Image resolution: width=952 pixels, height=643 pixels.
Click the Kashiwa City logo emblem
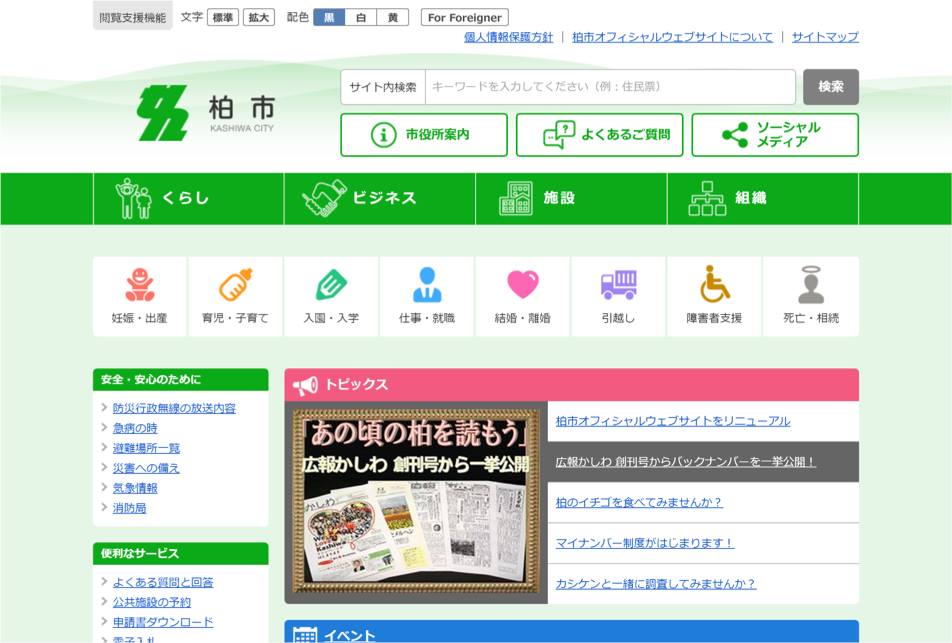[163, 113]
